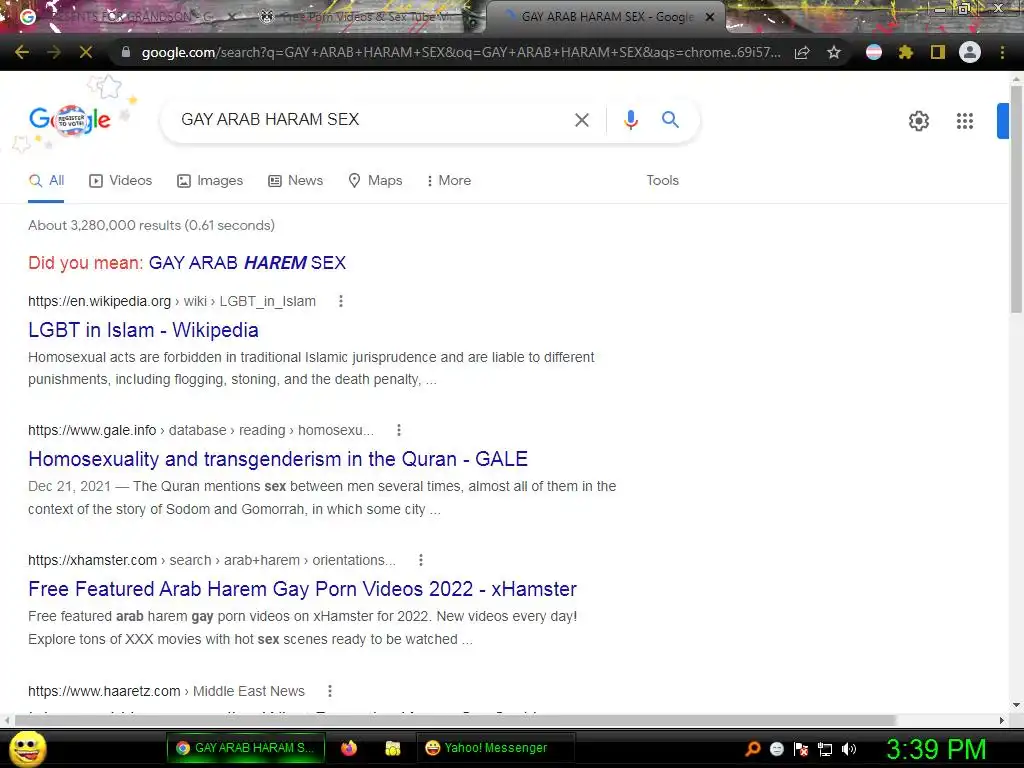The image size is (1024, 768).
Task: Close the current Google search tab
Action: (710, 17)
